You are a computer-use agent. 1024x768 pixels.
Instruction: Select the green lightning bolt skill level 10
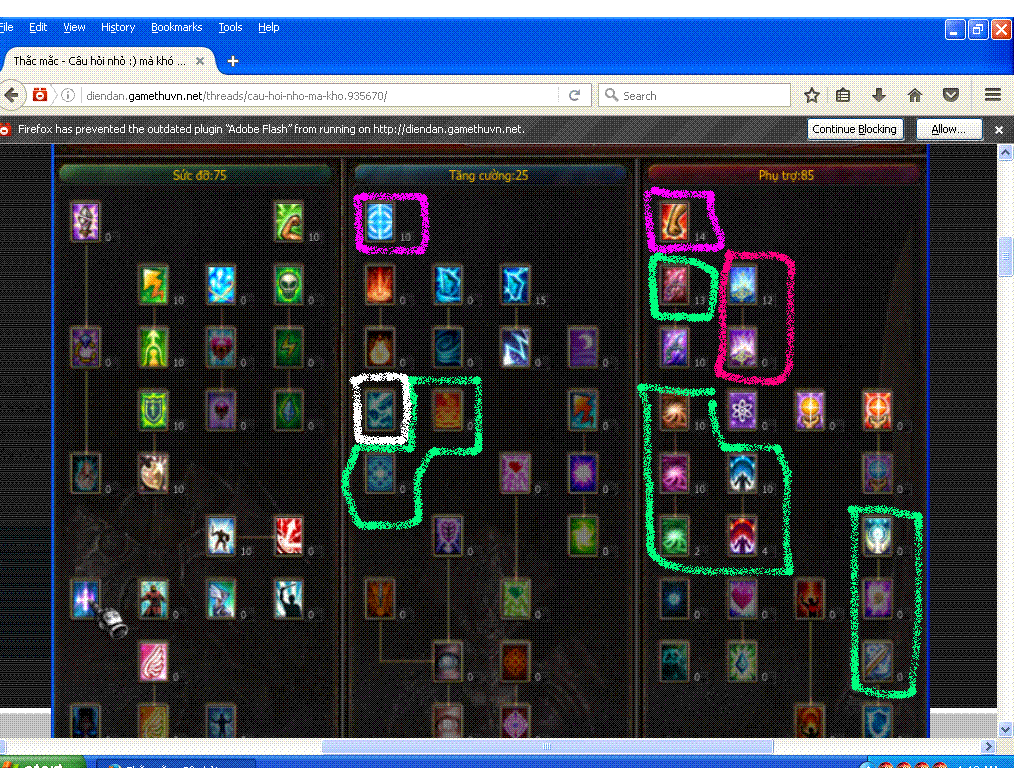tap(153, 285)
